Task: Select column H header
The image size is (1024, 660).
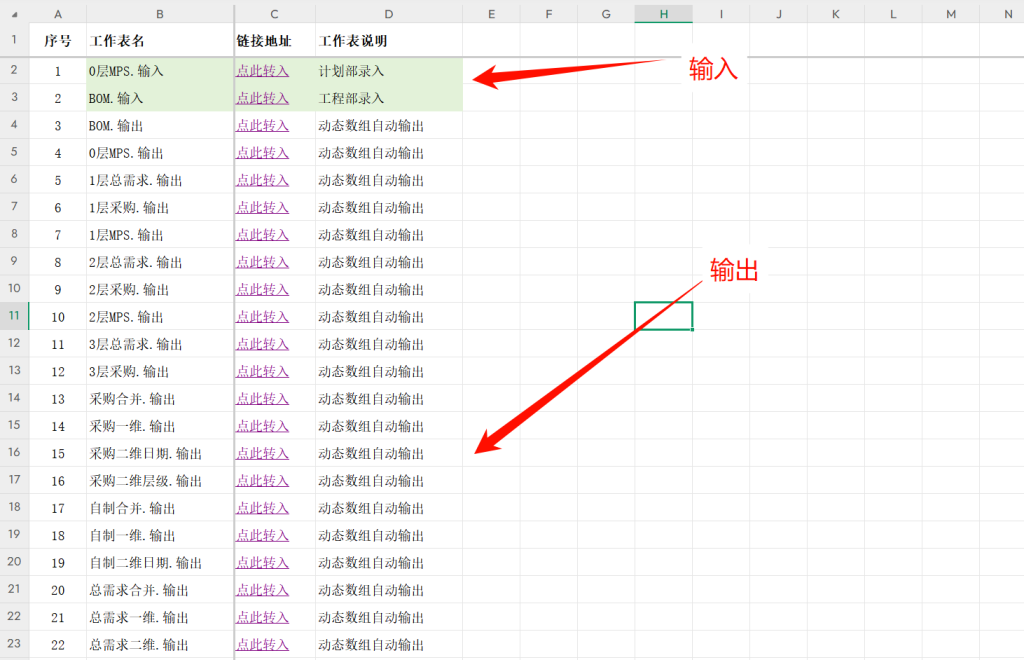Action: (664, 14)
